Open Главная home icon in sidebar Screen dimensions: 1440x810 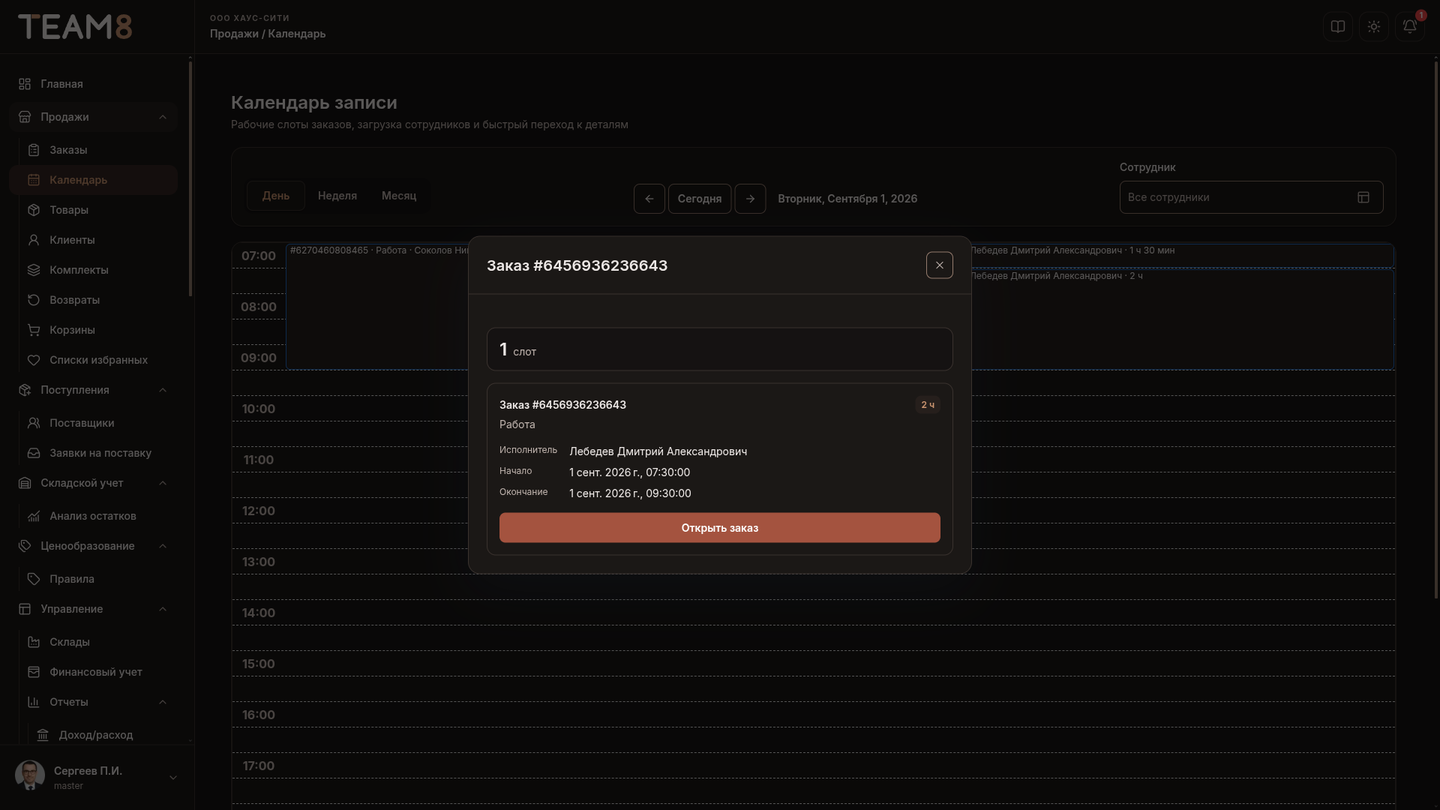pos(25,84)
